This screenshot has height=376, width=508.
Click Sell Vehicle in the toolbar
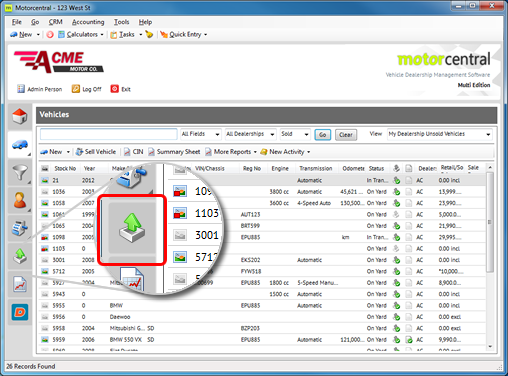[x=96, y=152]
